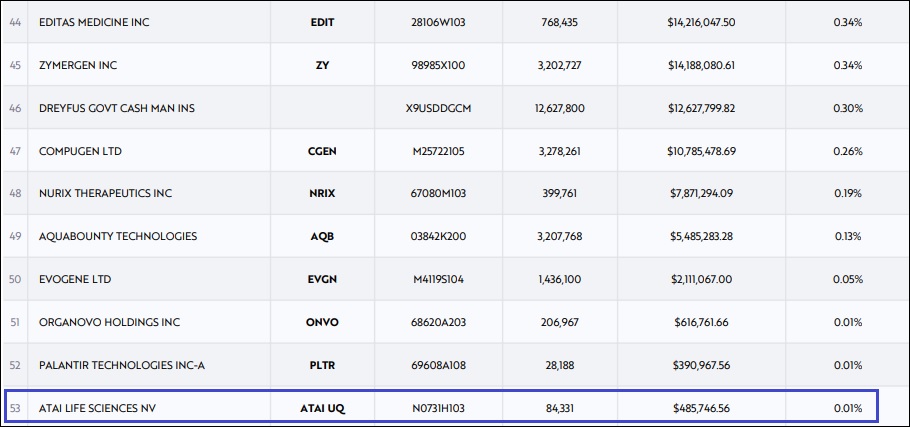Click CUSIP X9USDDGCM
Image resolution: width=910 pixels, height=427 pixels.
pos(438,108)
